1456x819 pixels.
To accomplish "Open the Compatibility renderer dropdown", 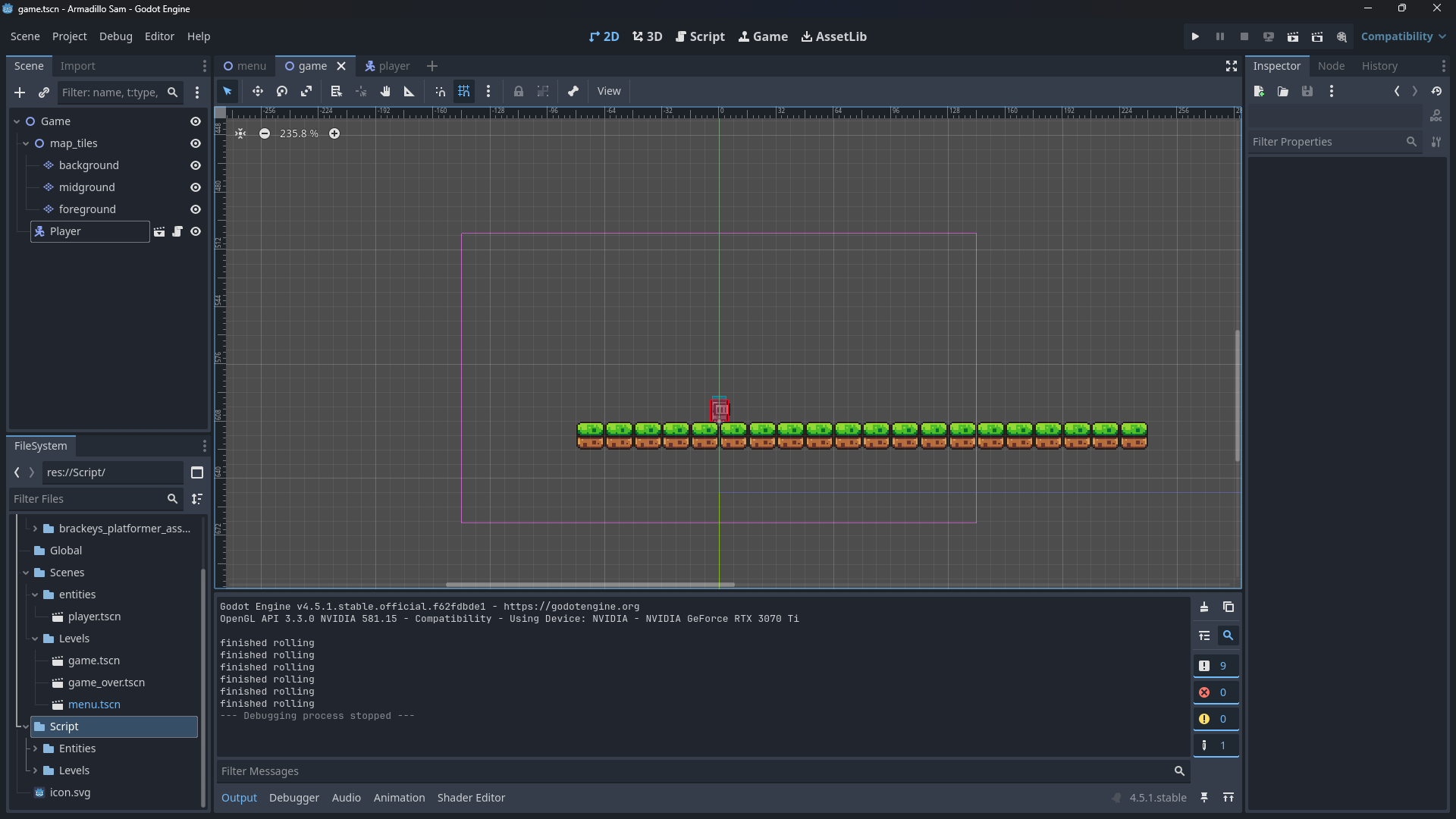I will (x=1403, y=36).
